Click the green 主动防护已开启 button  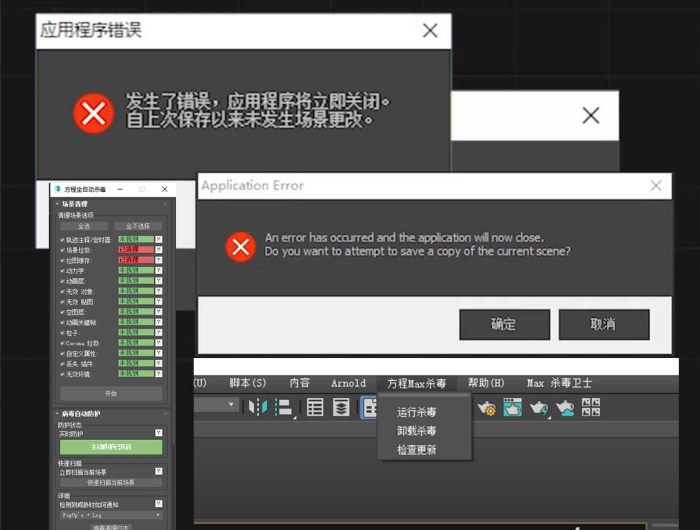coord(111,447)
